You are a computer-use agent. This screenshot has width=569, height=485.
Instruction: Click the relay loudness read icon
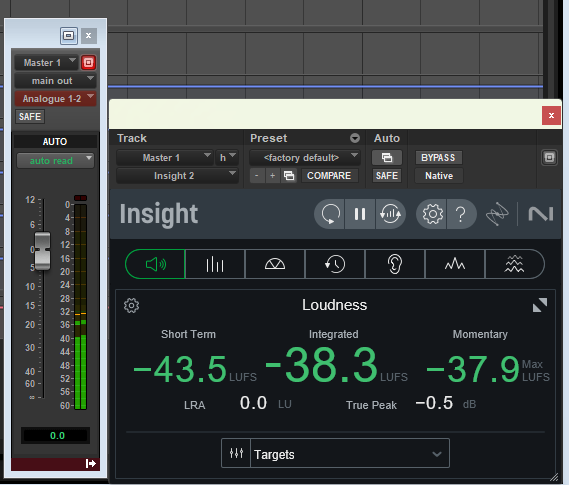(x=390, y=214)
